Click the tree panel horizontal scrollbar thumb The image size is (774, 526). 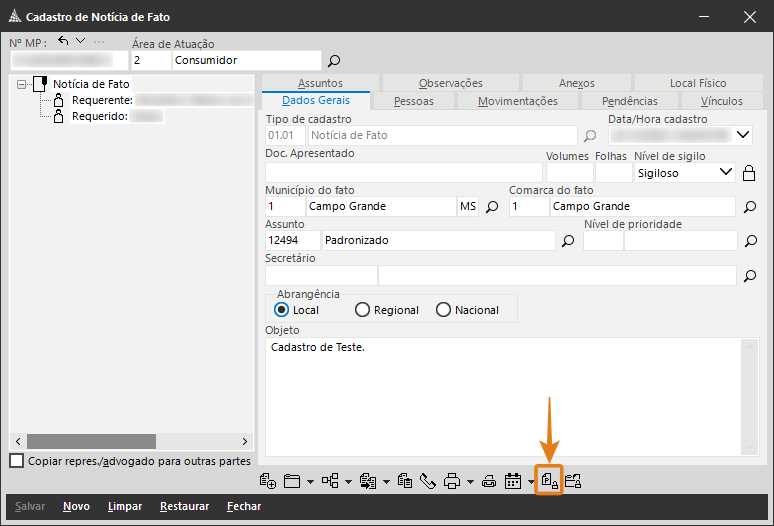pyautogui.click(x=91, y=441)
